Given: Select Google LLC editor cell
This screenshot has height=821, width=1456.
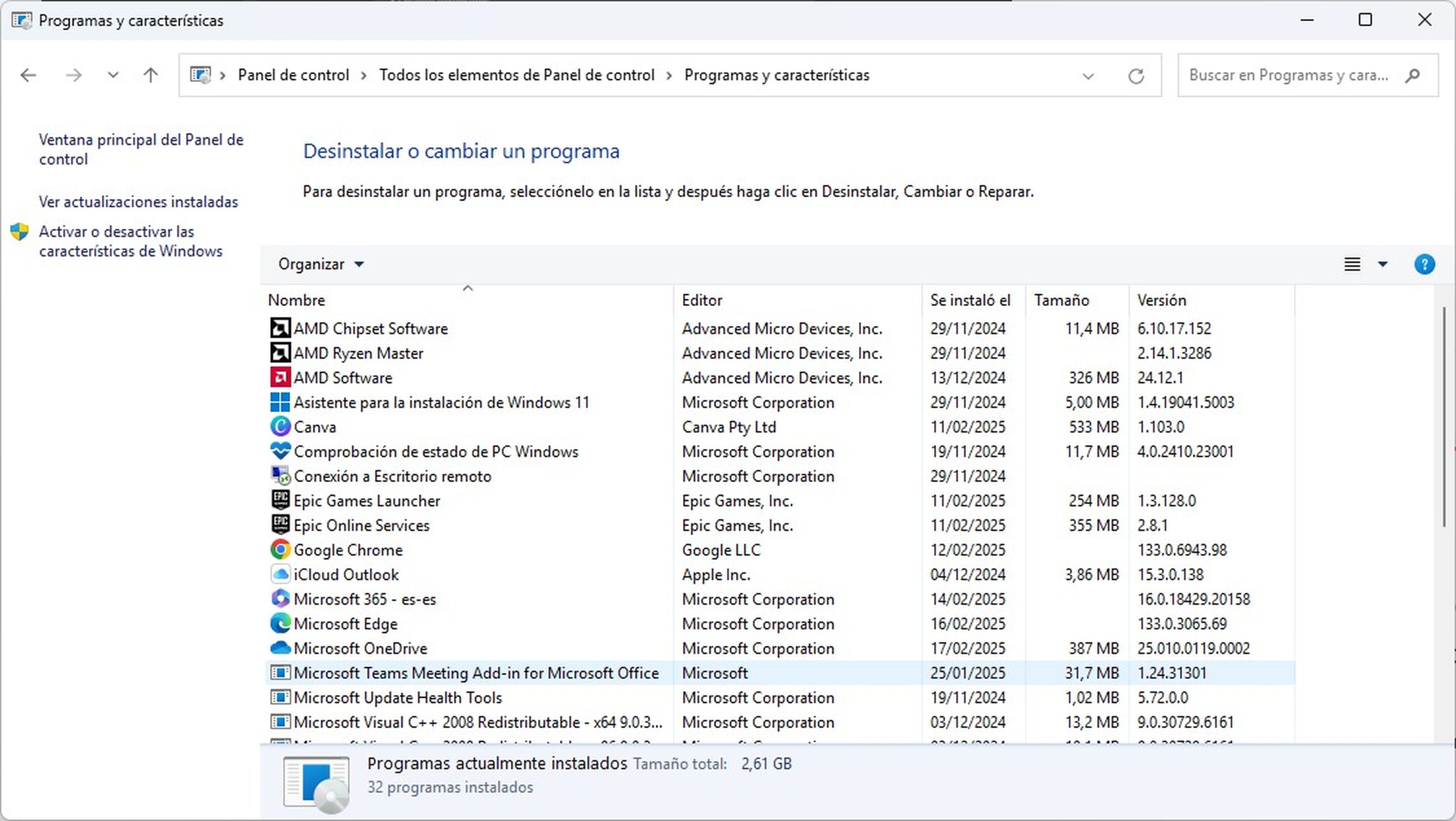Looking at the screenshot, I should pyautogui.click(x=721, y=550).
